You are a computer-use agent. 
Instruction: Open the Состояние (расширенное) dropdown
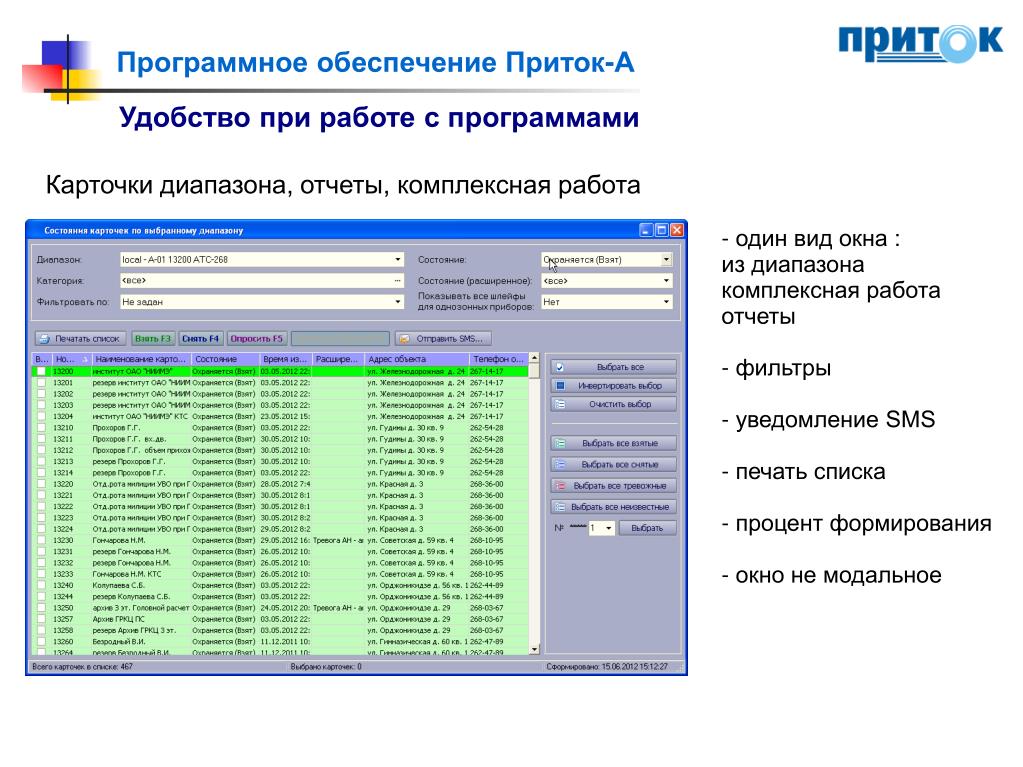tap(666, 280)
